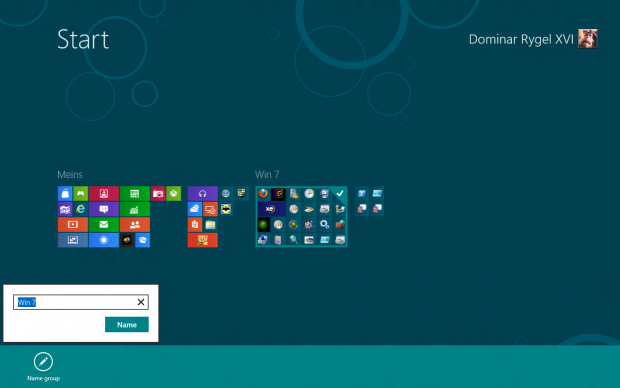Open the blue globe tile next to Music
This screenshot has width=620, height=388.
tap(226, 193)
